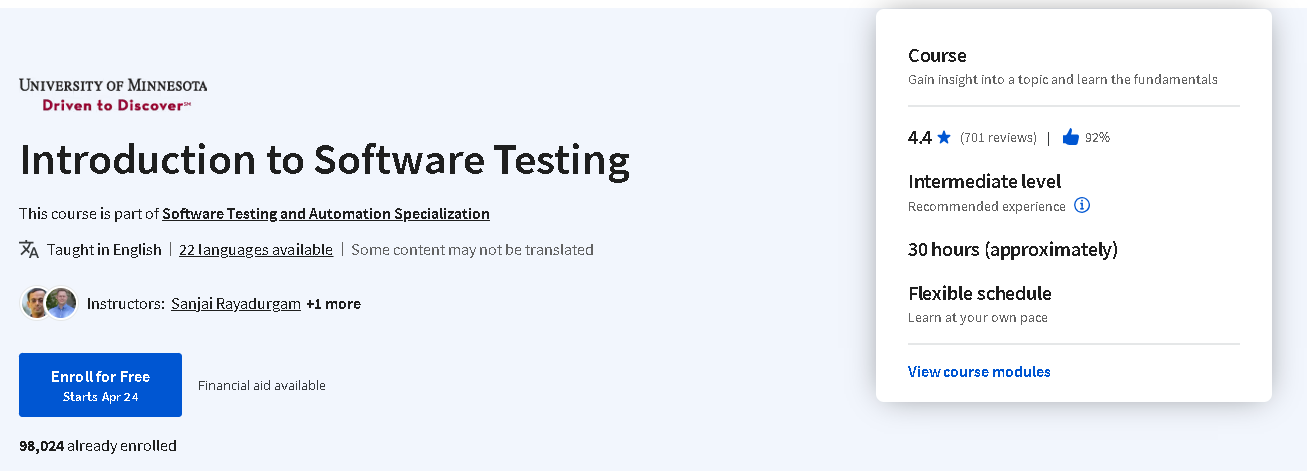Click the thumbs-up icon beside 92%
The height and width of the screenshot is (471, 1307).
click(1070, 137)
